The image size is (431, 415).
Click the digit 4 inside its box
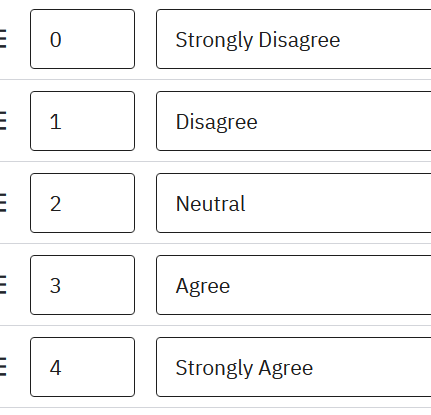click(x=55, y=368)
